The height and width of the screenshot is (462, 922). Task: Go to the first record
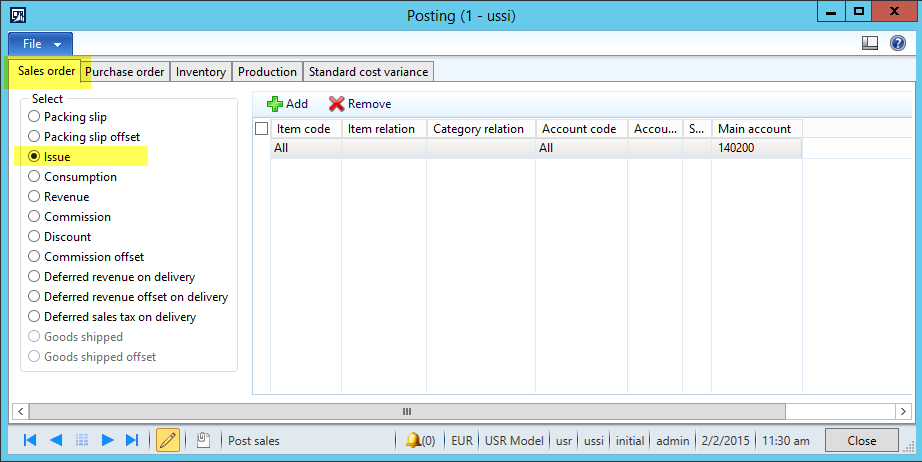(x=30, y=441)
